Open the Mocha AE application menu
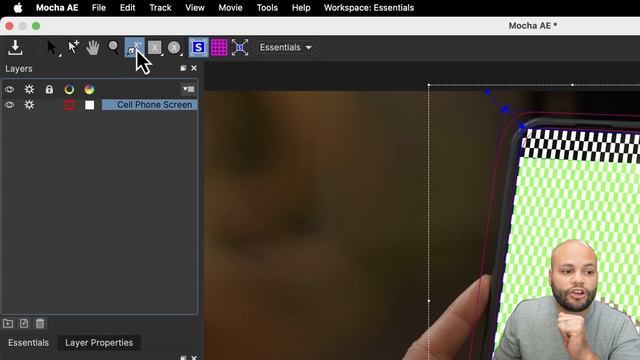The width and height of the screenshot is (640, 360). coord(57,8)
